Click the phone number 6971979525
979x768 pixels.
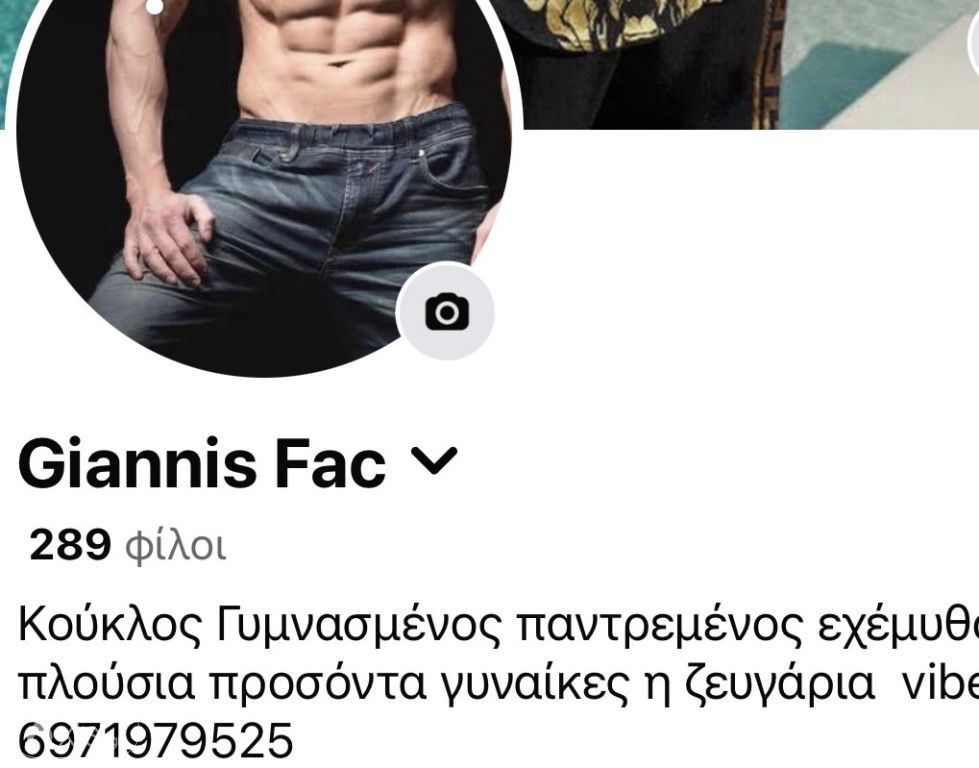coord(155,741)
